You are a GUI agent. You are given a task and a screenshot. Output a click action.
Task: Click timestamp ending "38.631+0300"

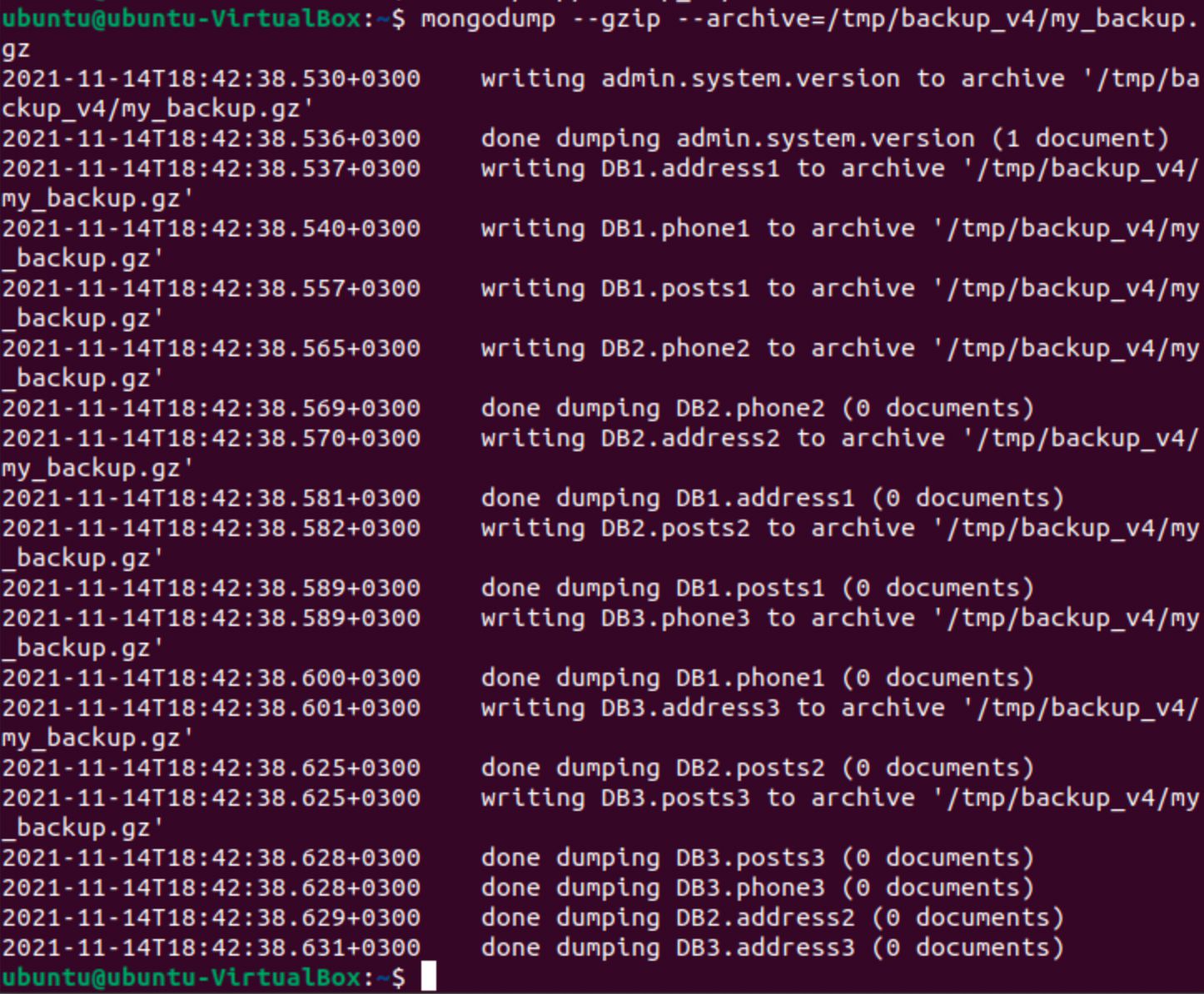point(211,947)
